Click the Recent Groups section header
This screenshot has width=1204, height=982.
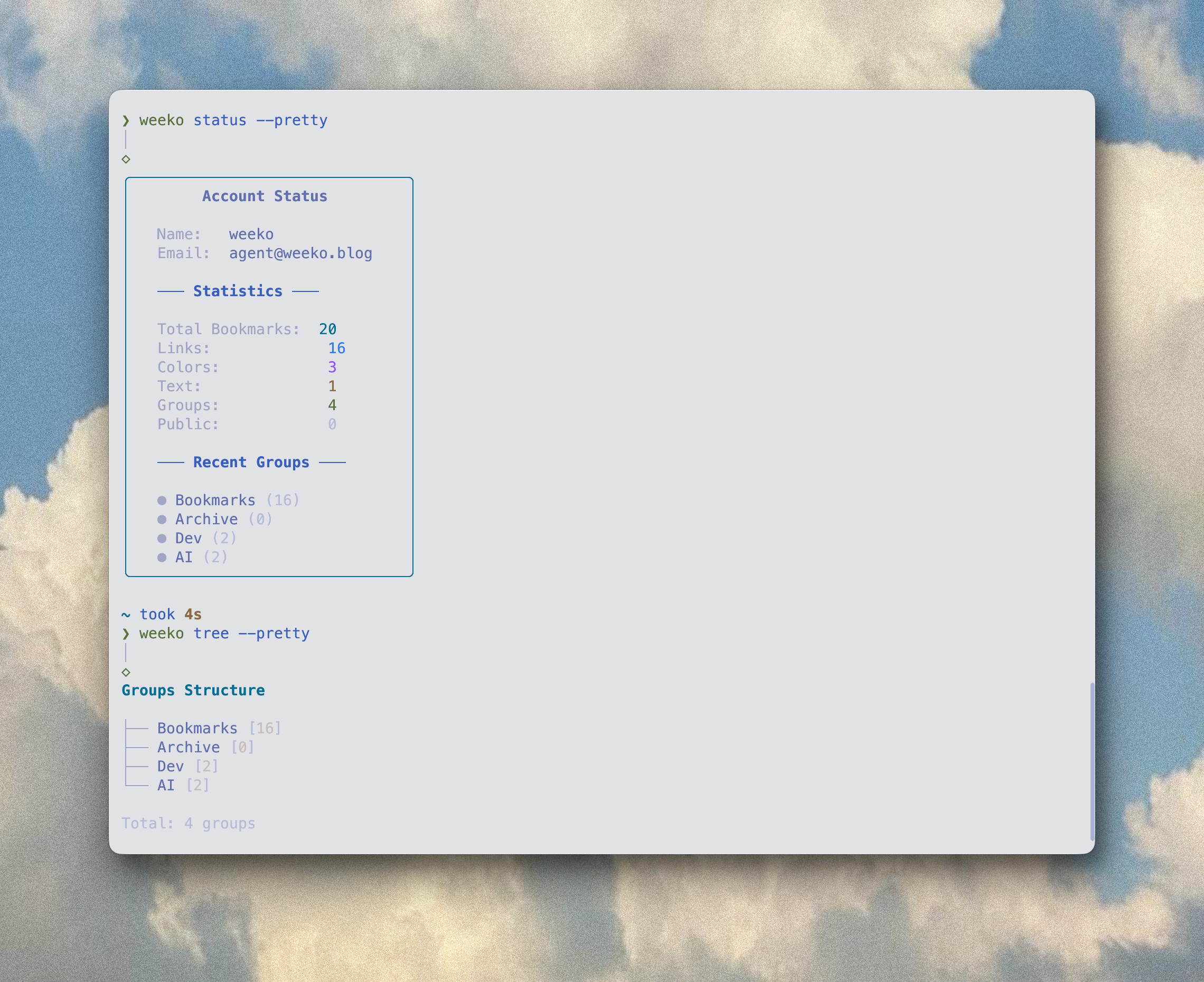pos(251,462)
